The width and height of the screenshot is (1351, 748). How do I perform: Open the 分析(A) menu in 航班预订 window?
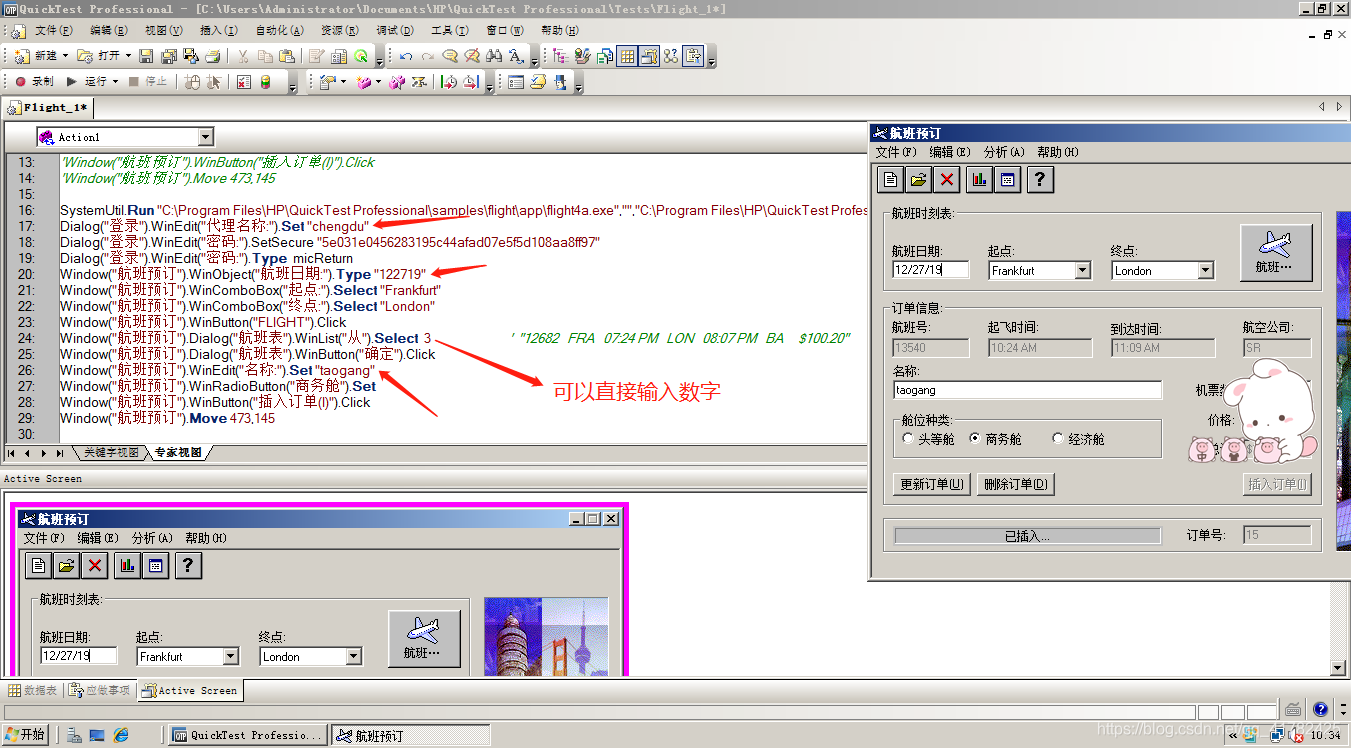[x=1004, y=152]
